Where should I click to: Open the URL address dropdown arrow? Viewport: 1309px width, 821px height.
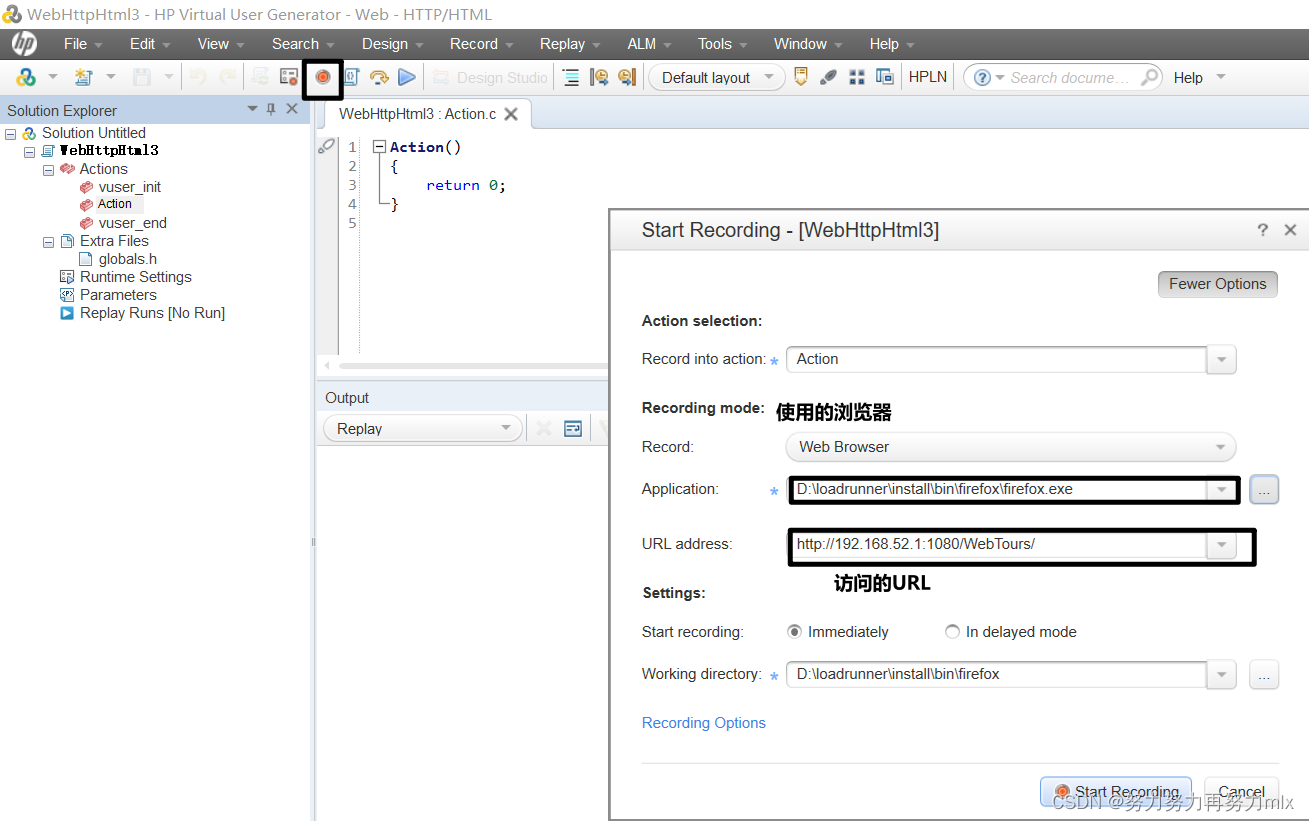click(x=1221, y=545)
